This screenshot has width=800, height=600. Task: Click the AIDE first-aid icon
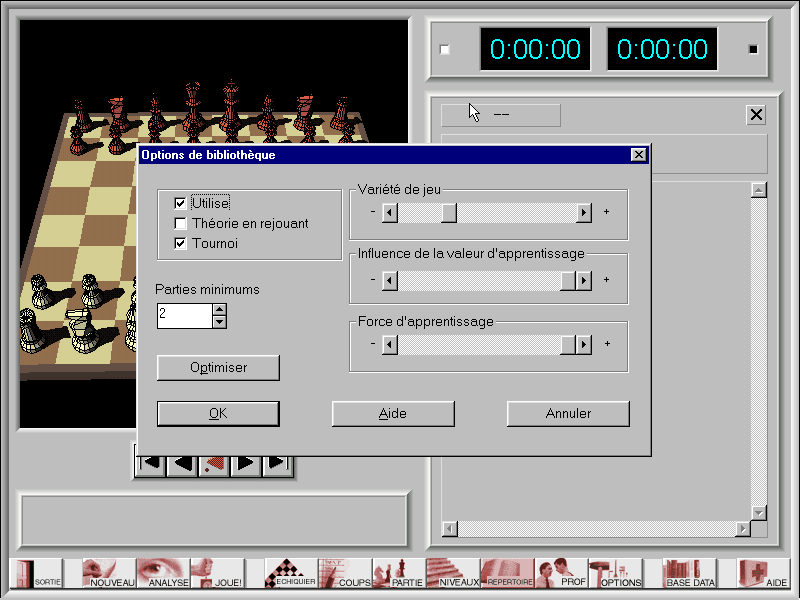763,573
